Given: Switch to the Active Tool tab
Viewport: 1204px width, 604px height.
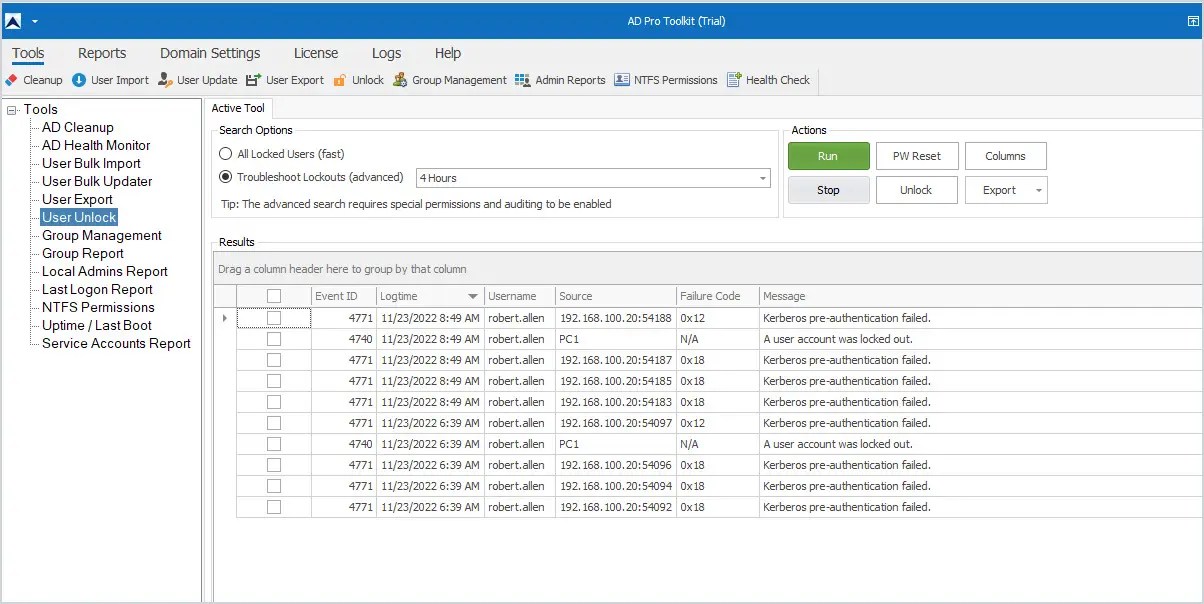Looking at the screenshot, I should pyautogui.click(x=238, y=108).
